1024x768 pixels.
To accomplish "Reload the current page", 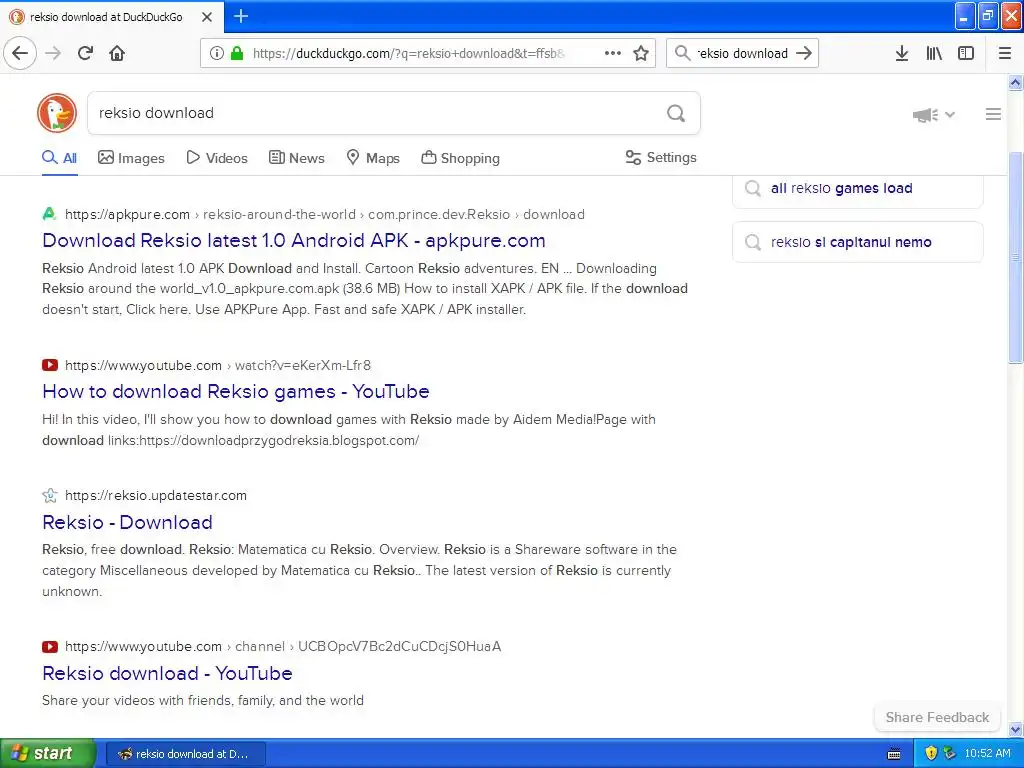I will click(x=85, y=53).
